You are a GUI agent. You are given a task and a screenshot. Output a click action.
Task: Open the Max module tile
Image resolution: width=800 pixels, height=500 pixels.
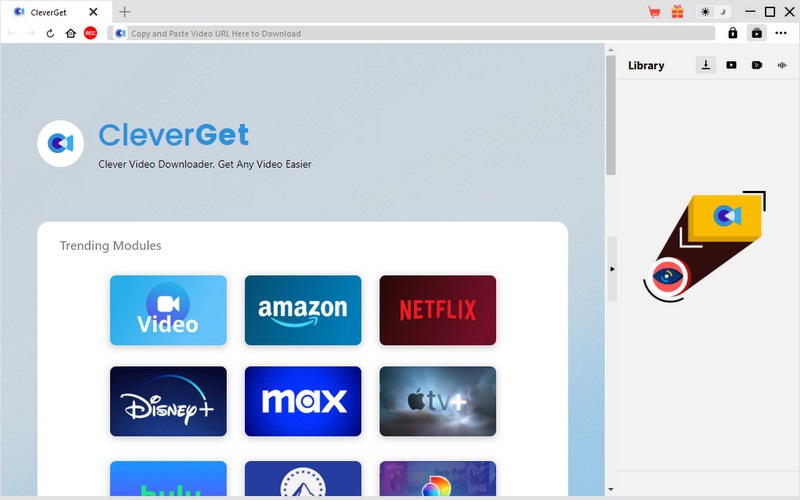303,401
